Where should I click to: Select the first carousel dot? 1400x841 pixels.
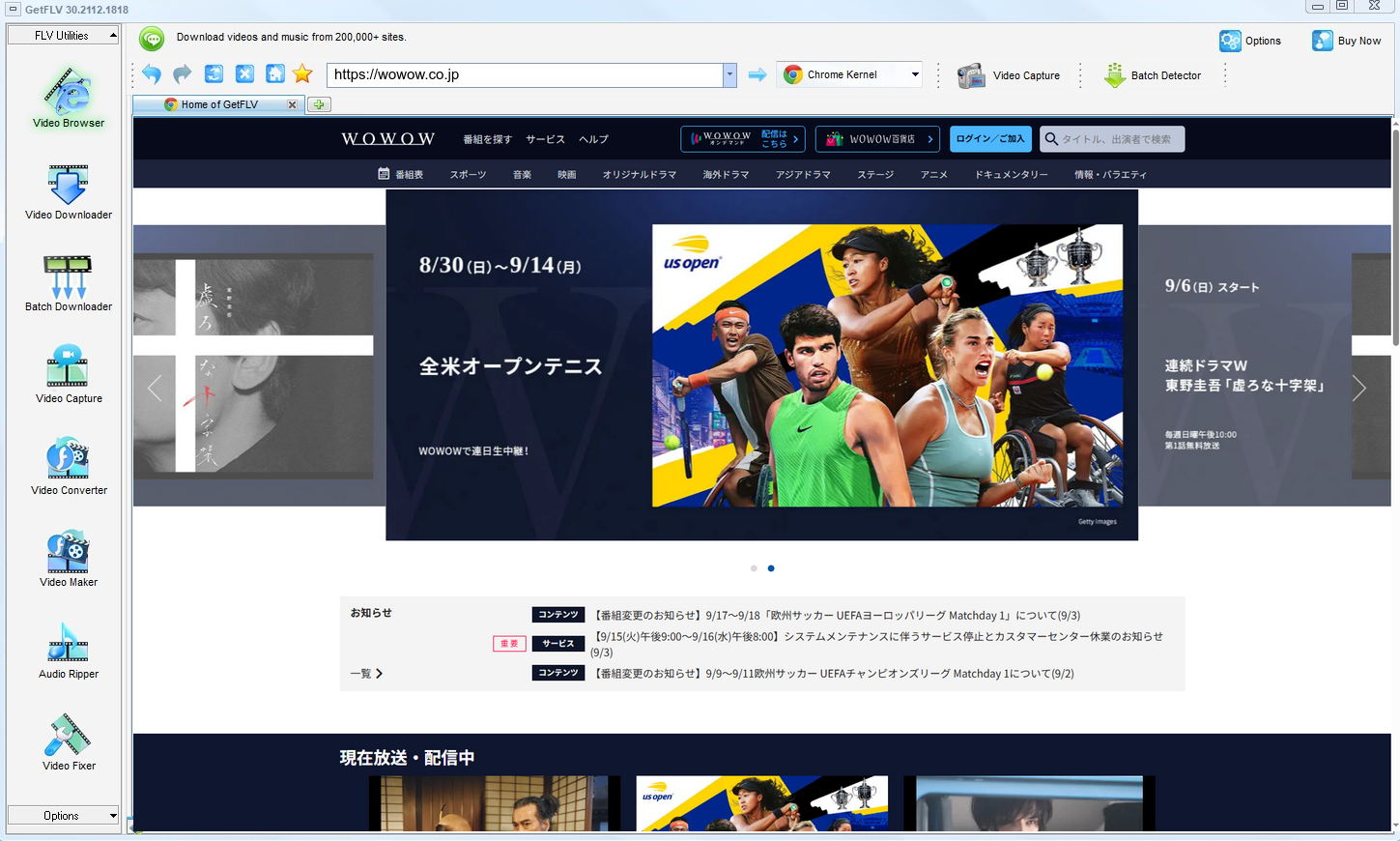point(754,568)
